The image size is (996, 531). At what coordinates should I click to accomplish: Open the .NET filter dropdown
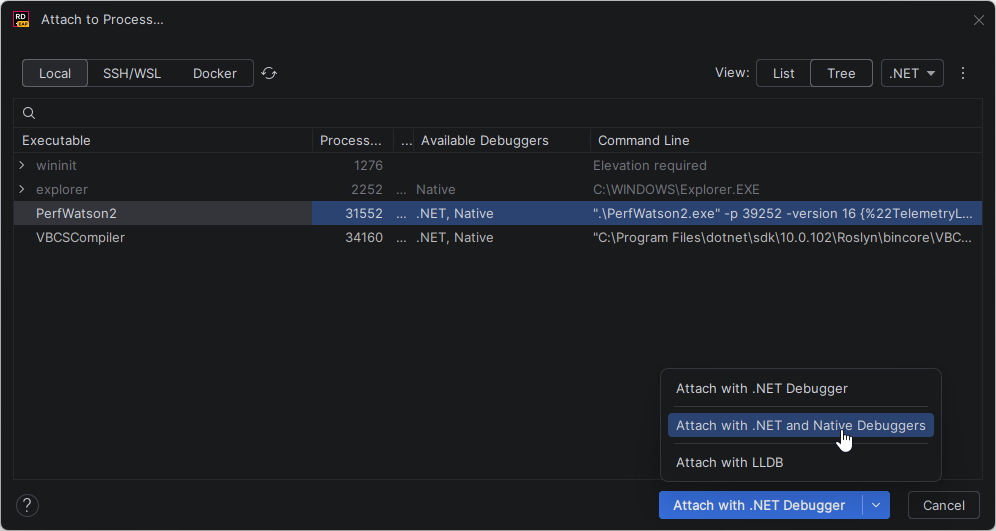[912, 73]
